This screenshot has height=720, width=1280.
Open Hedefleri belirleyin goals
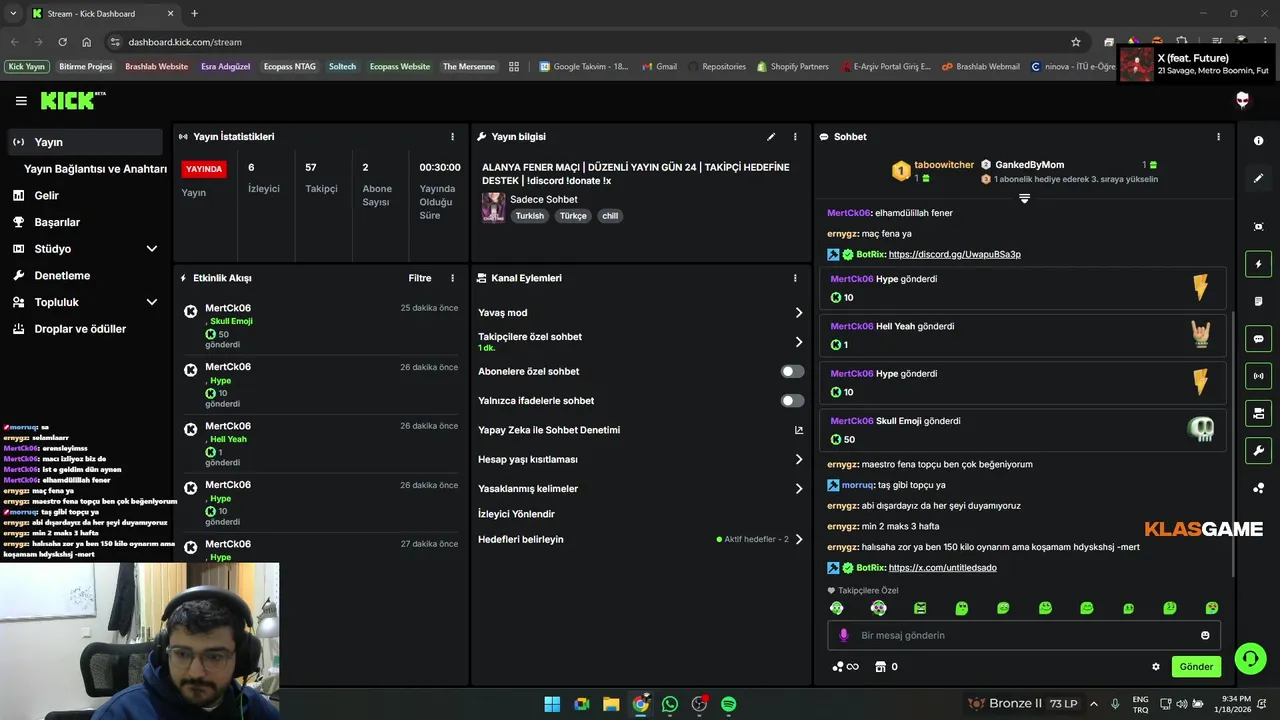(x=640, y=539)
